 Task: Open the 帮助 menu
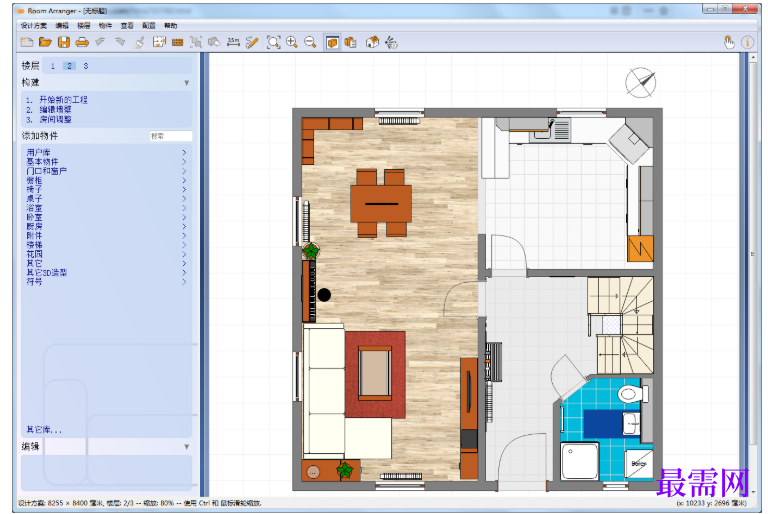pyautogui.click(x=170, y=25)
